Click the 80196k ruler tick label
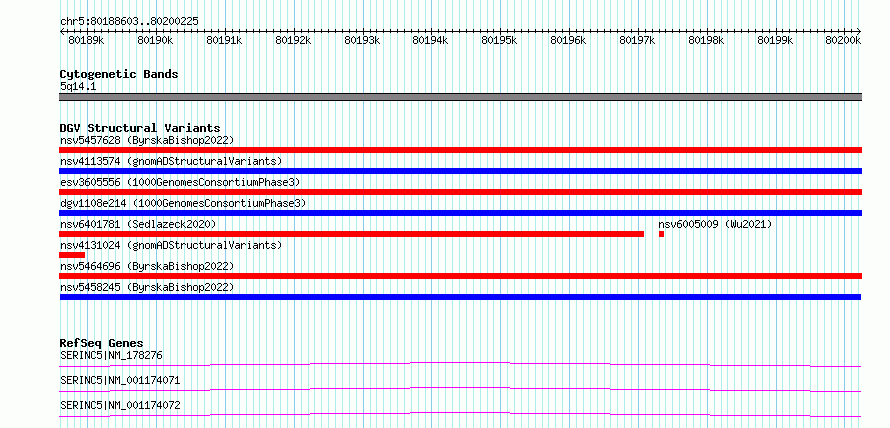 click(568, 41)
